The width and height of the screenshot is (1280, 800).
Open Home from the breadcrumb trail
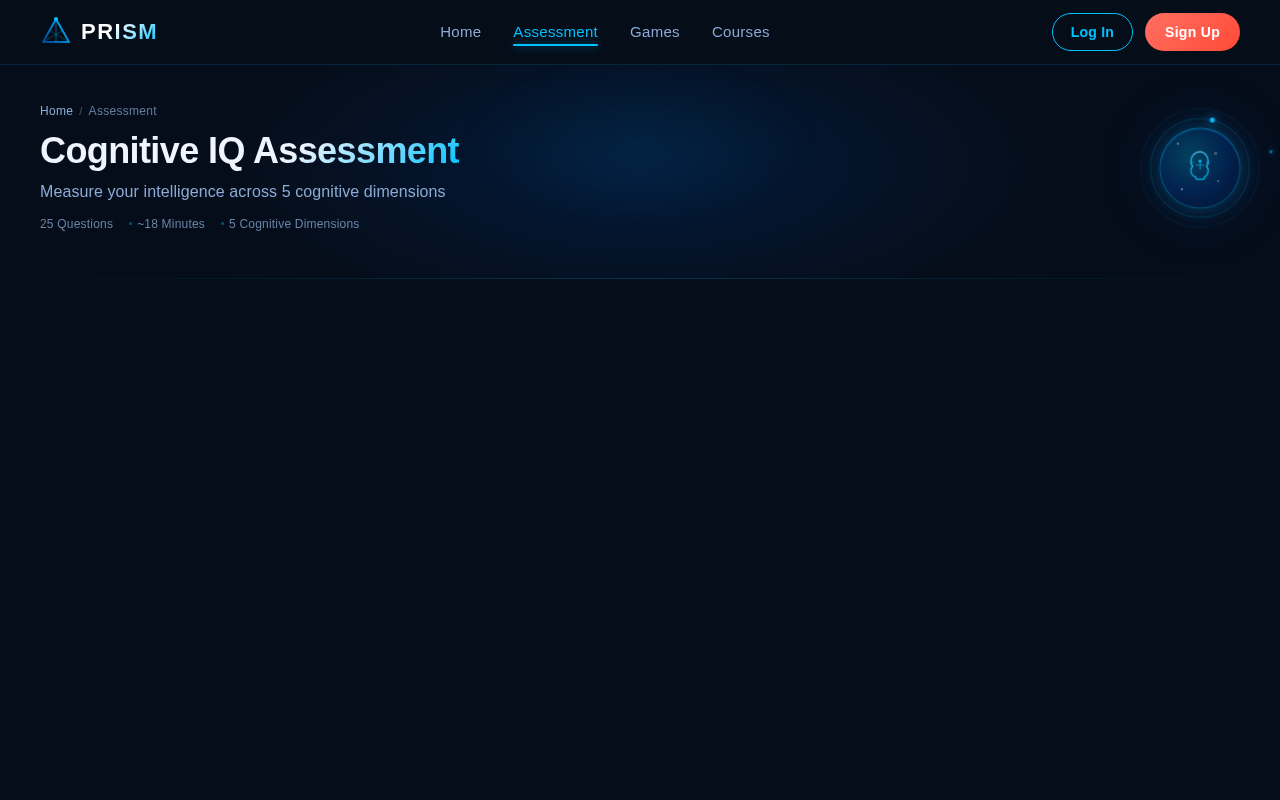coord(56,110)
